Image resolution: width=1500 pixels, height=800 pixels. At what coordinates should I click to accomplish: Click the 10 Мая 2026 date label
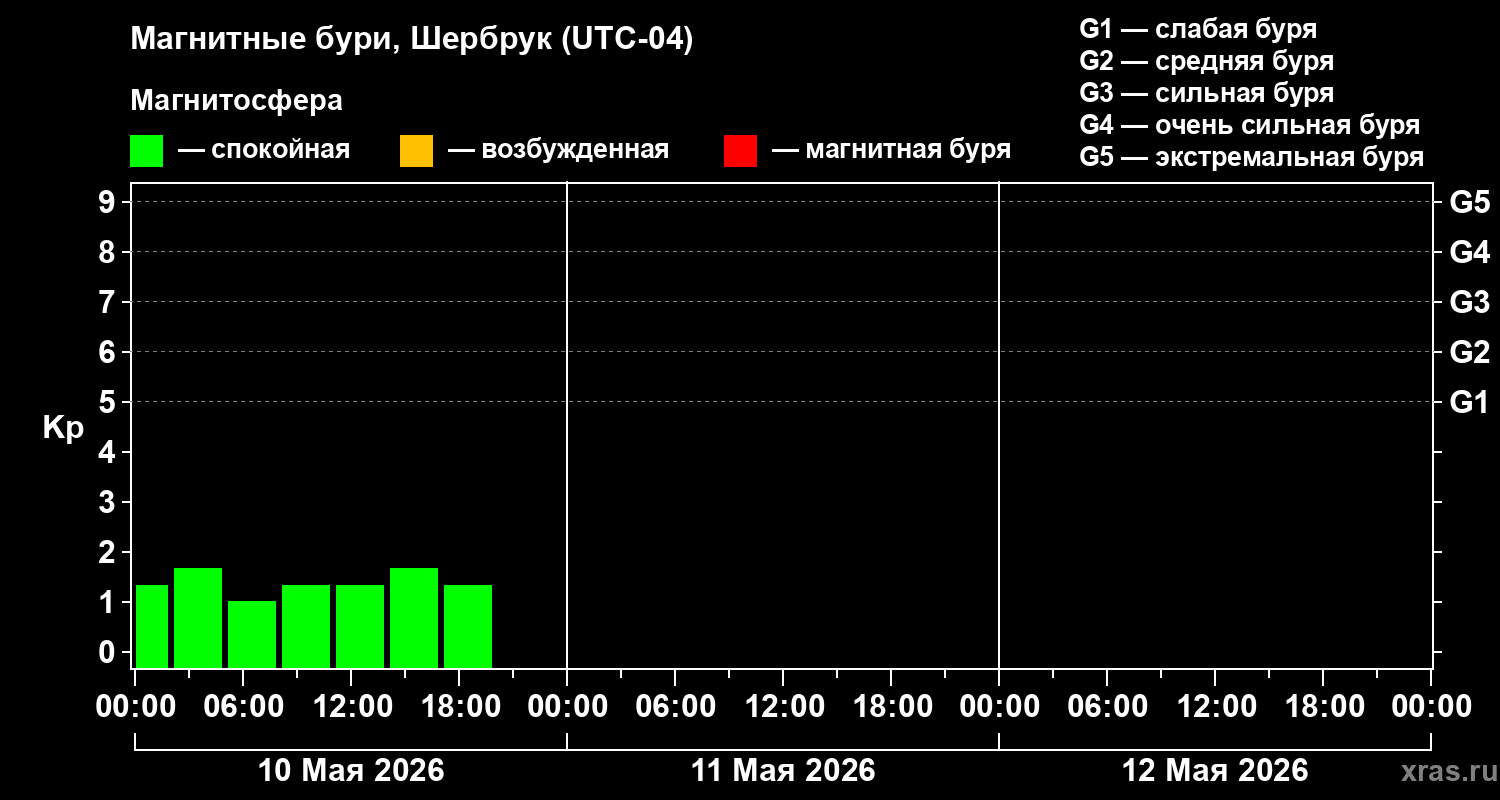point(351,771)
